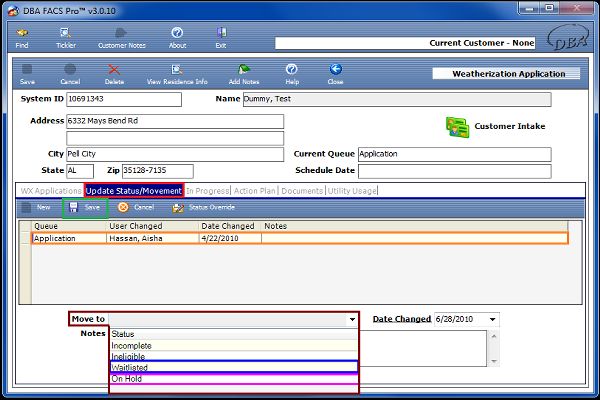This screenshot has height=400, width=600.
Task: Switch to the WX Applications tab
Action: click(x=51, y=191)
